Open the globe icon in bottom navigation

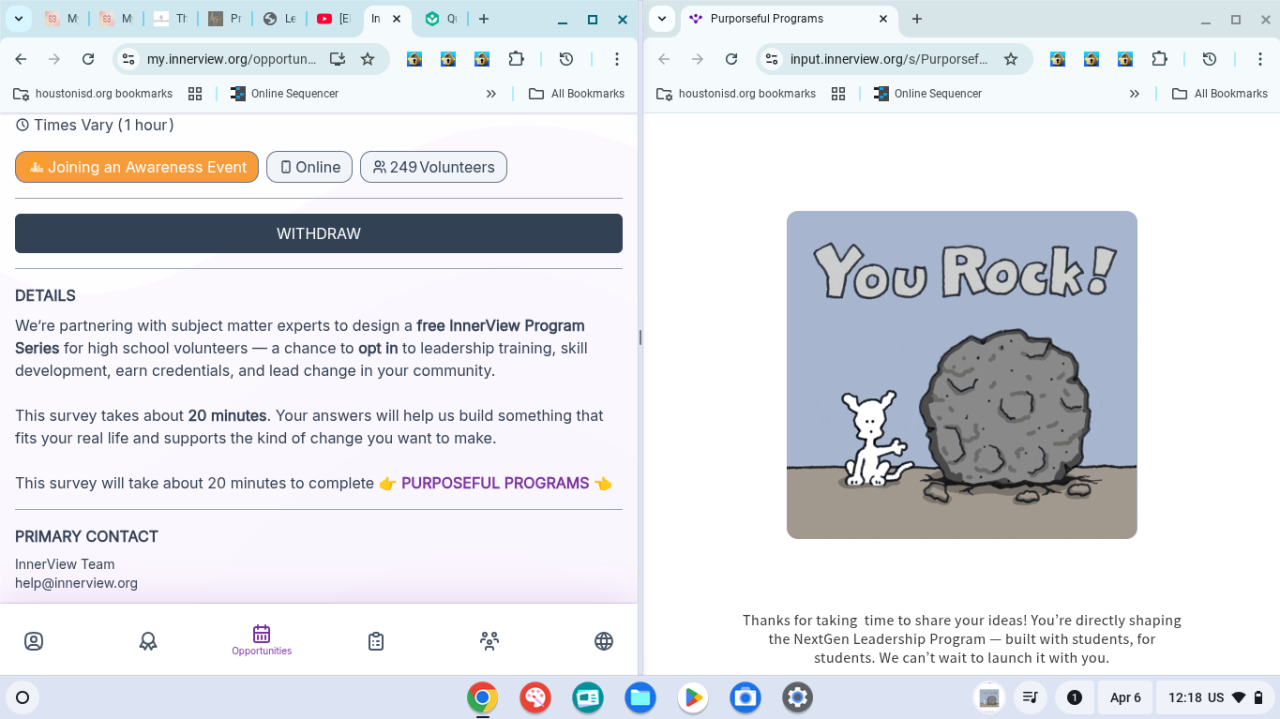(604, 641)
